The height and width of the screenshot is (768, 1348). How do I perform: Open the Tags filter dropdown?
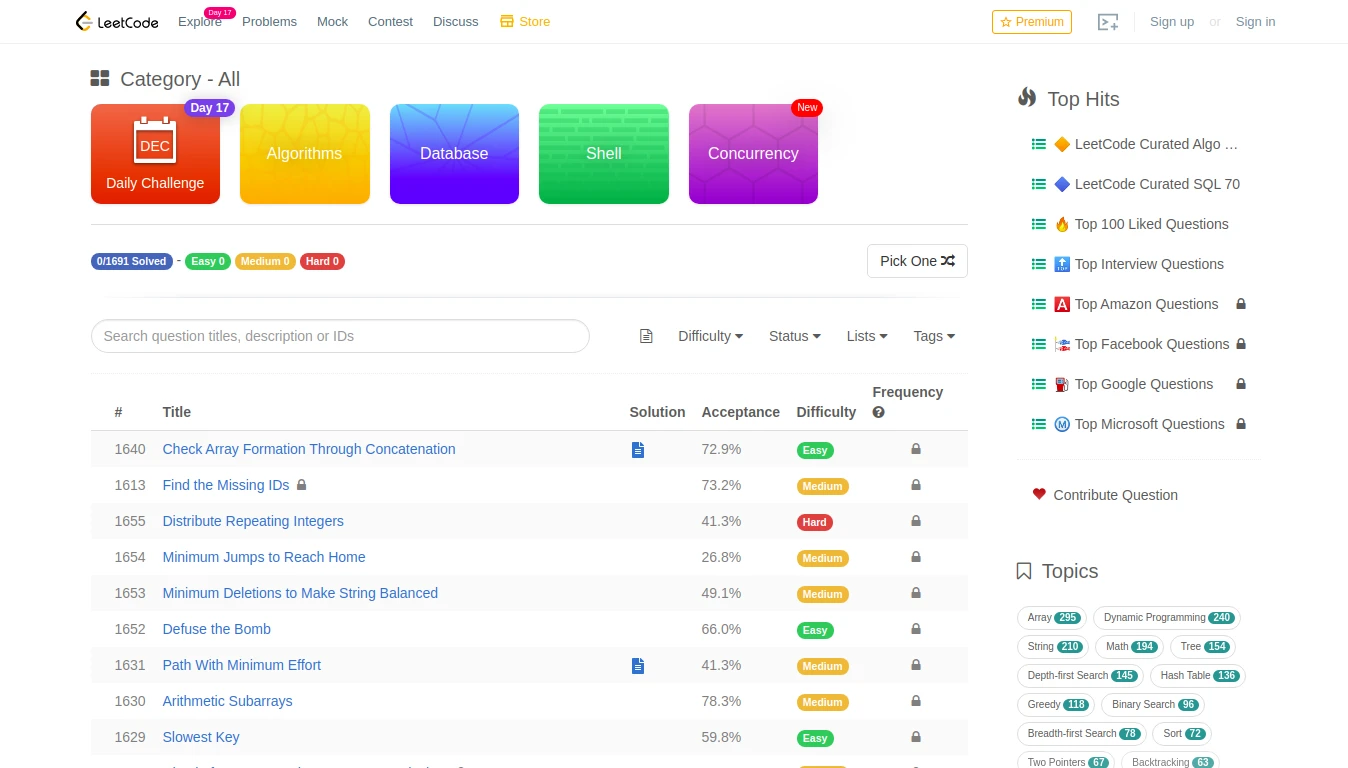(934, 336)
